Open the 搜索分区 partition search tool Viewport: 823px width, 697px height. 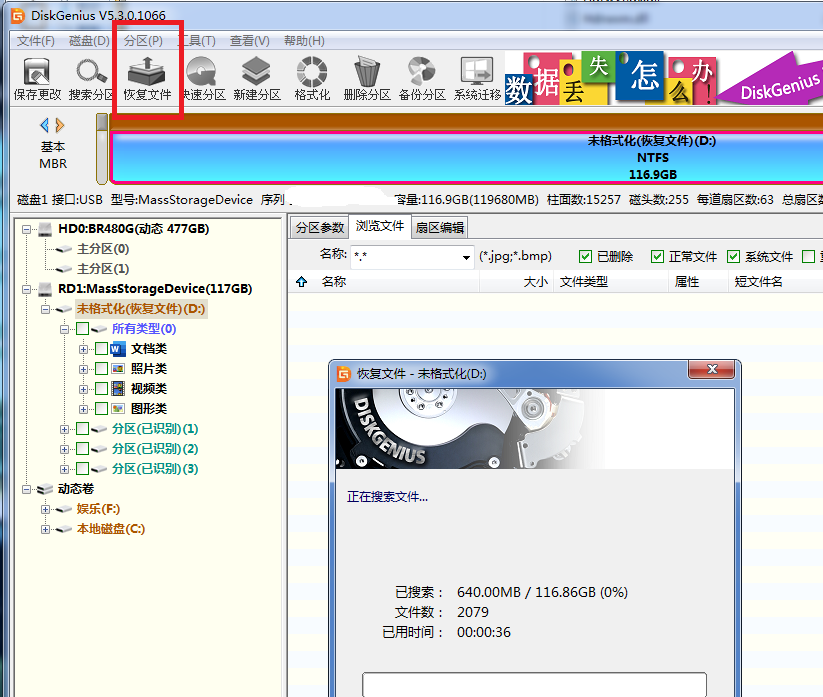click(x=91, y=79)
